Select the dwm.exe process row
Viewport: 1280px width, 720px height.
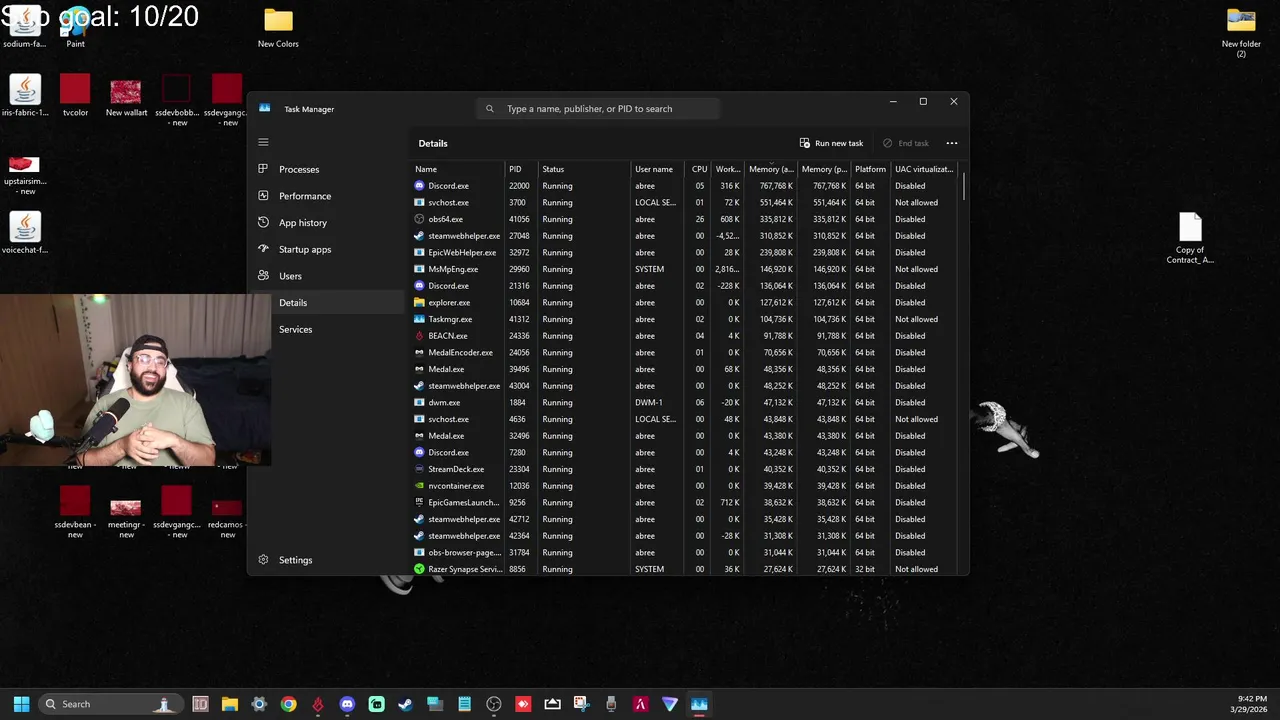tap(685, 402)
